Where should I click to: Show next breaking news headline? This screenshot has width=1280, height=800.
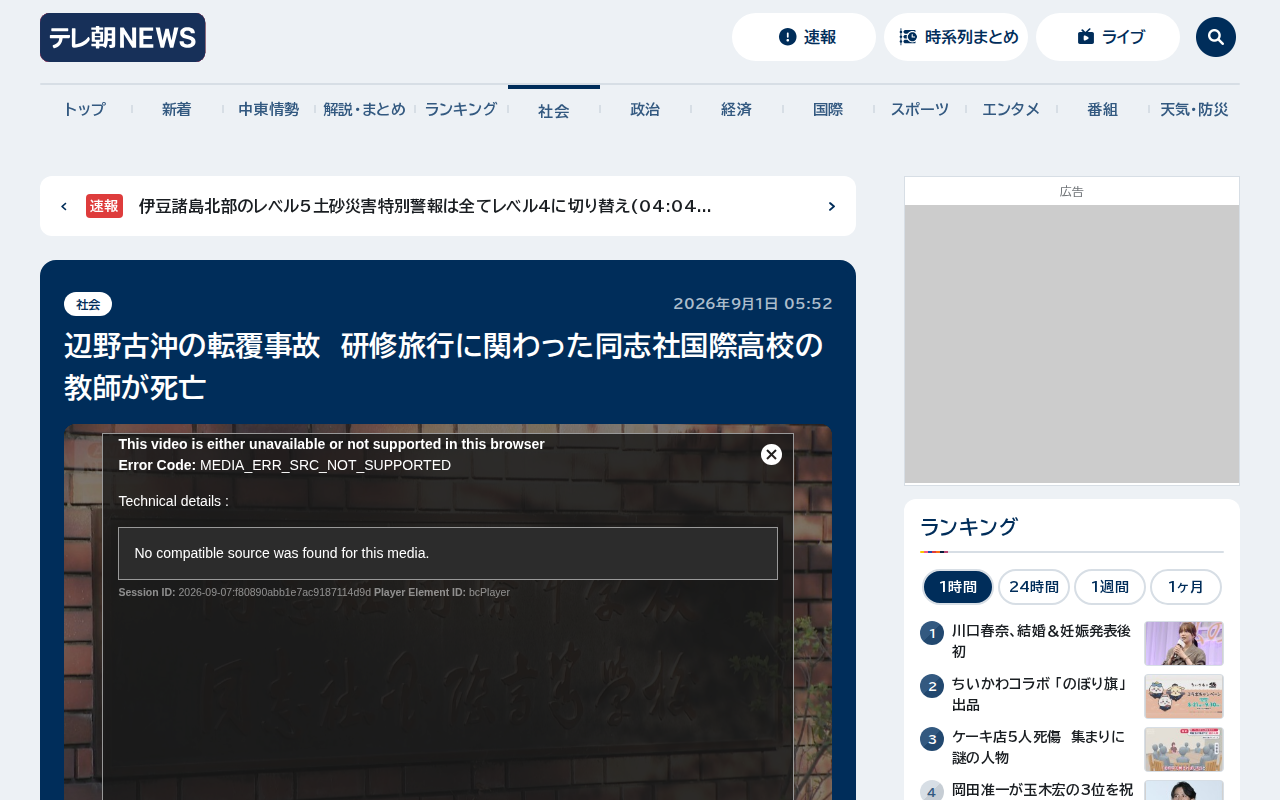(831, 206)
